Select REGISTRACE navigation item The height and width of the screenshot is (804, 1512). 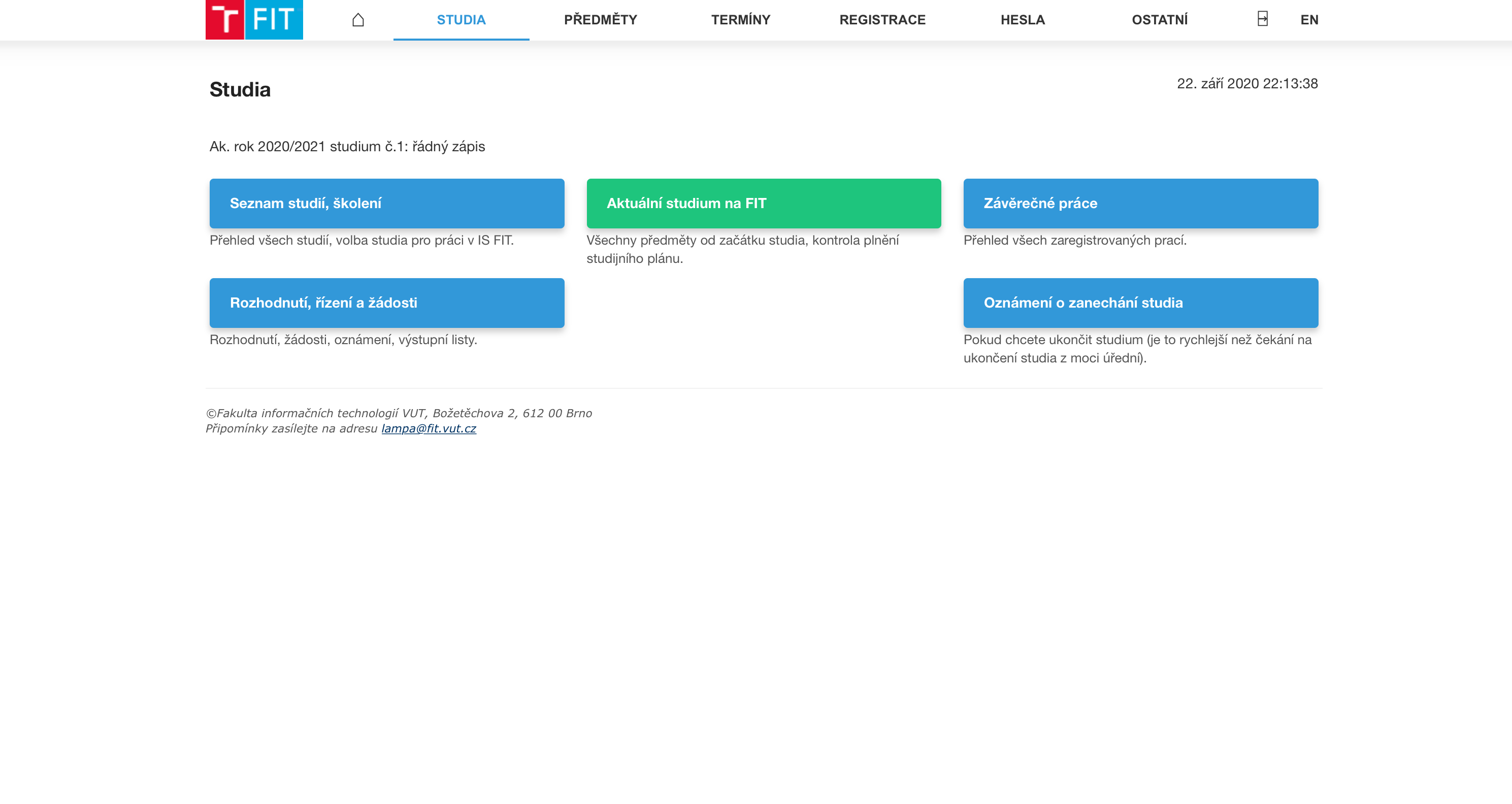[881, 20]
